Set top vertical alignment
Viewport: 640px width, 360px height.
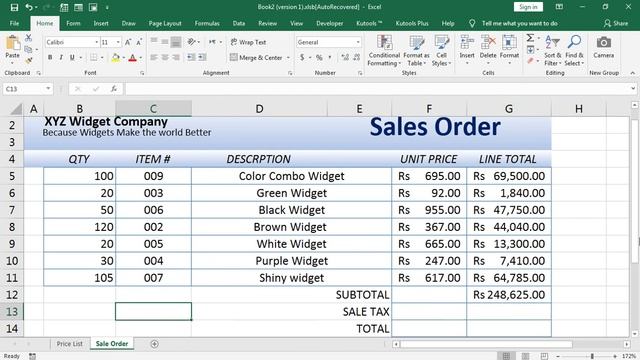click(x=154, y=42)
